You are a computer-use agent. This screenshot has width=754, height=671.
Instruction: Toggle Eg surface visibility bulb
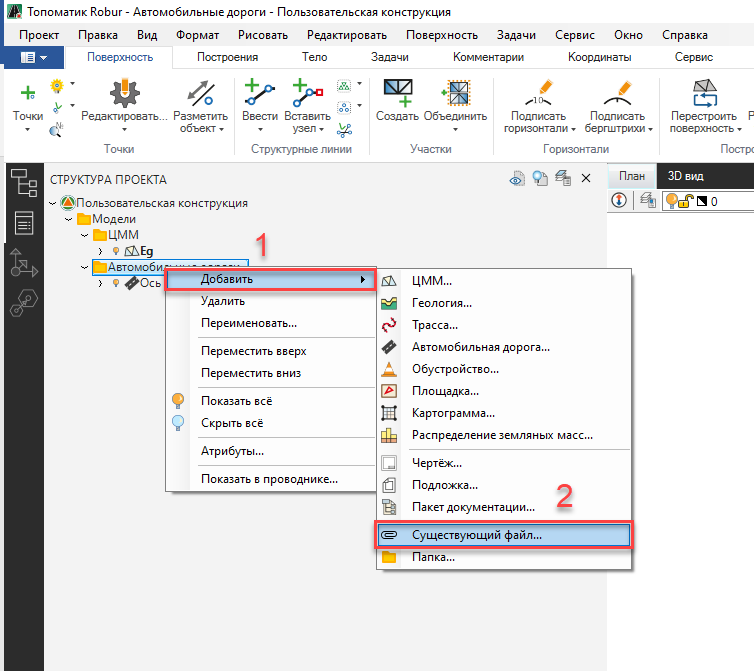point(116,251)
